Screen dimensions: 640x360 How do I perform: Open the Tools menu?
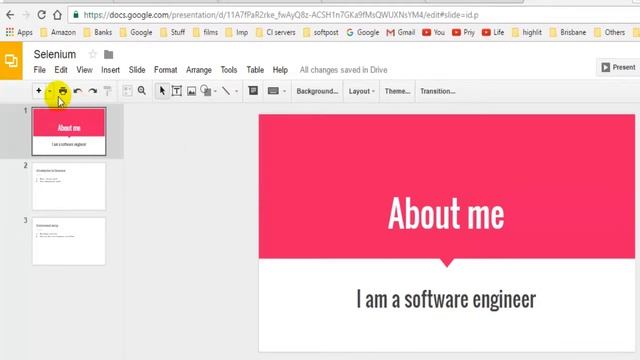click(229, 70)
